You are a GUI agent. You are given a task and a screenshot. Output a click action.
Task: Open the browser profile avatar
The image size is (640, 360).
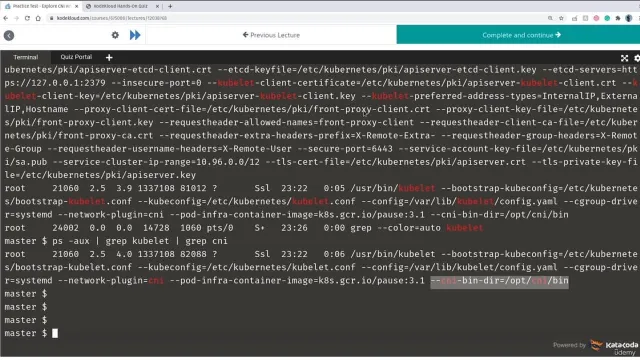629,18
